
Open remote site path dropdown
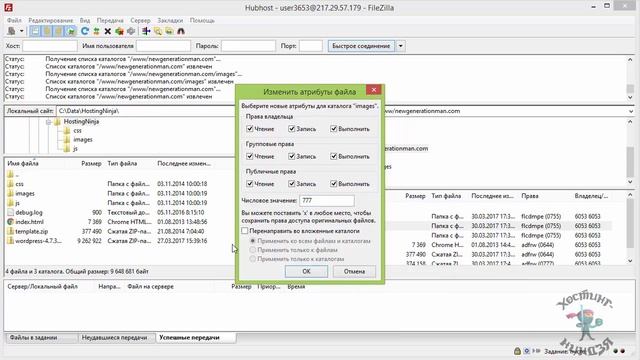pos(631,111)
